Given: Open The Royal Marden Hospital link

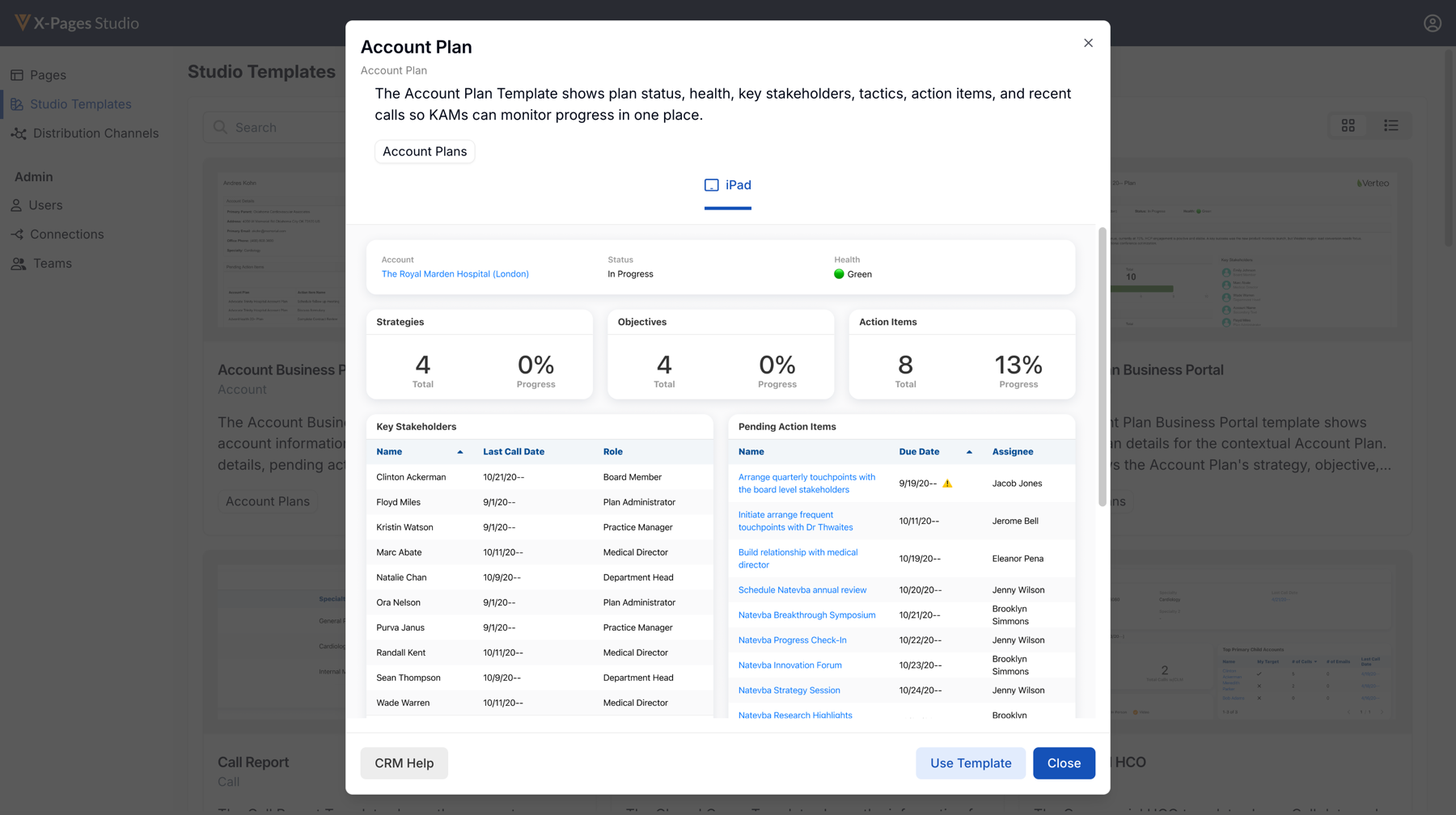Looking at the screenshot, I should tap(455, 274).
